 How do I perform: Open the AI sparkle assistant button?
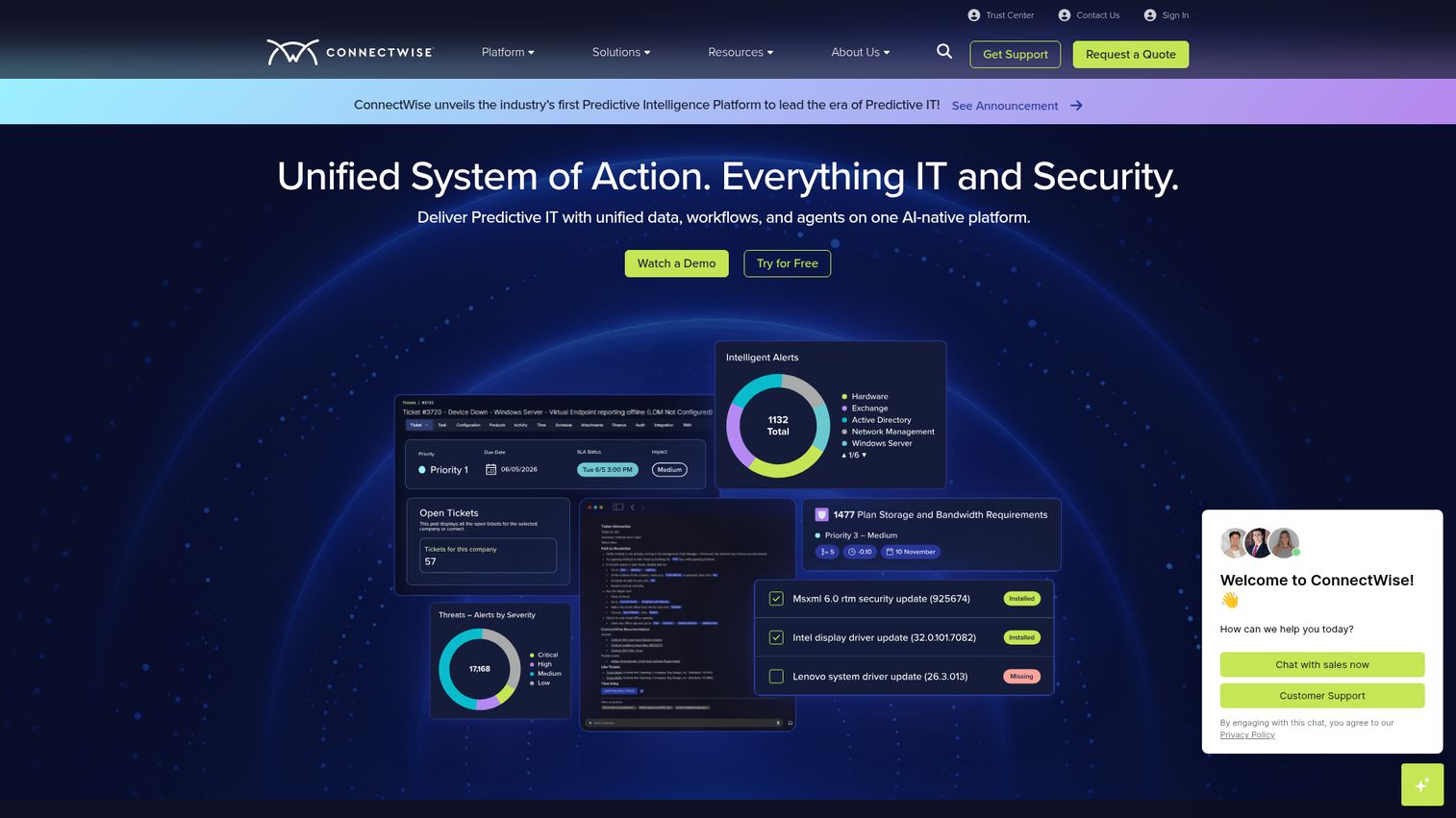[1422, 784]
